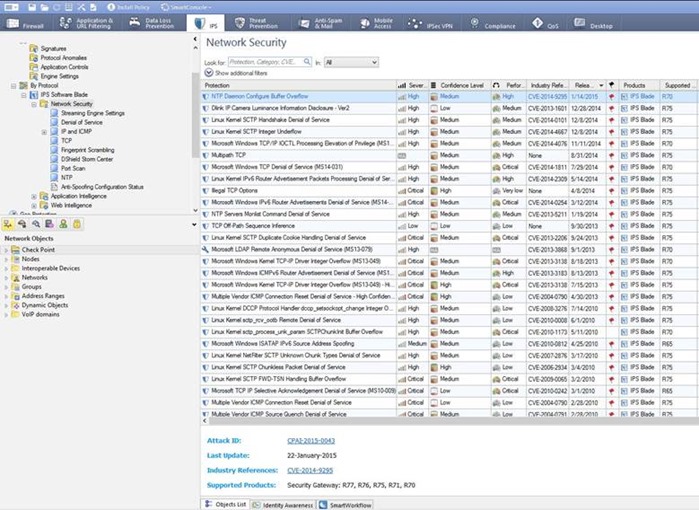Select the Address Ranges folder icon
The height and width of the screenshot is (510, 699).
click(15, 296)
